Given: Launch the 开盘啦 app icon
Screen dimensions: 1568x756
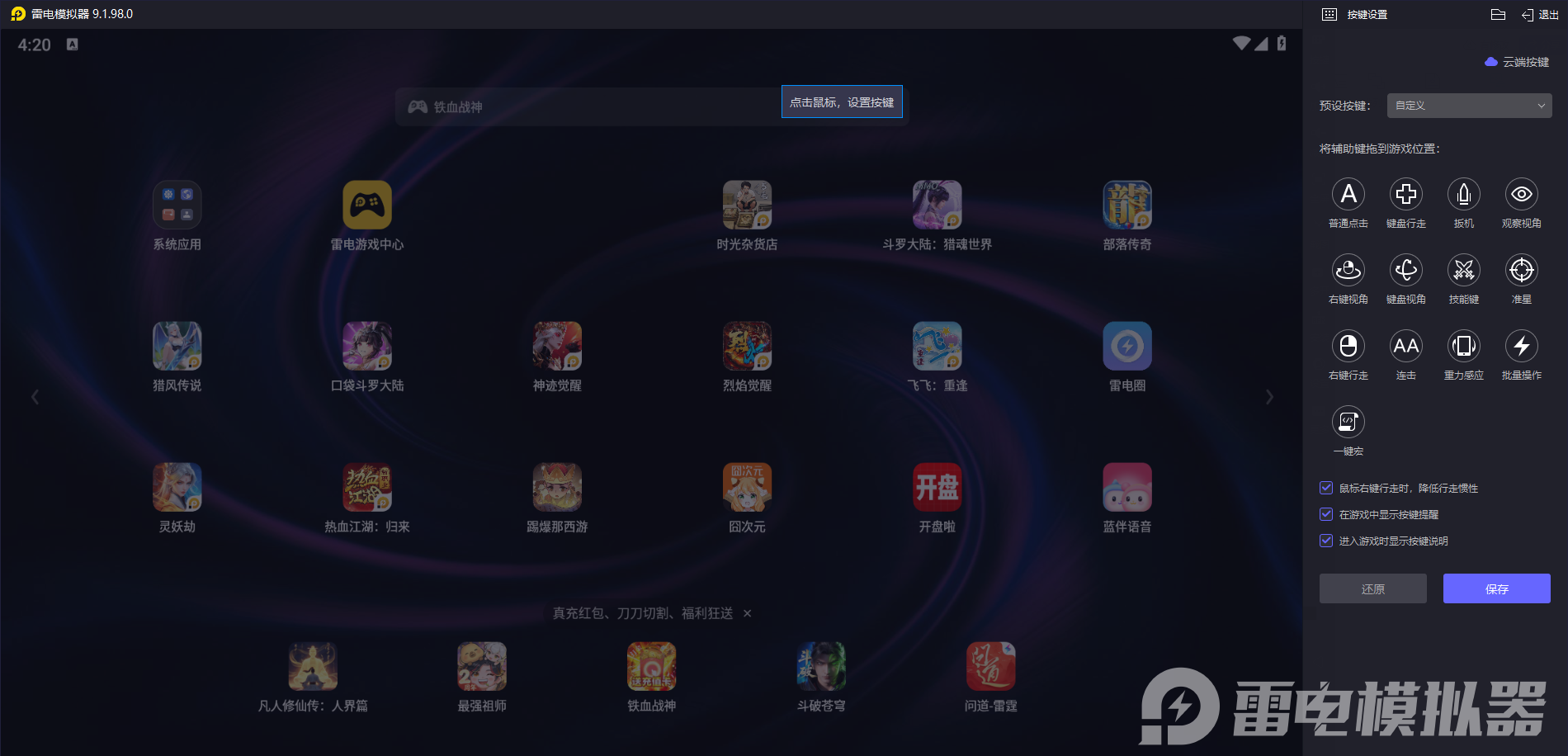Looking at the screenshot, I should coord(937,487).
